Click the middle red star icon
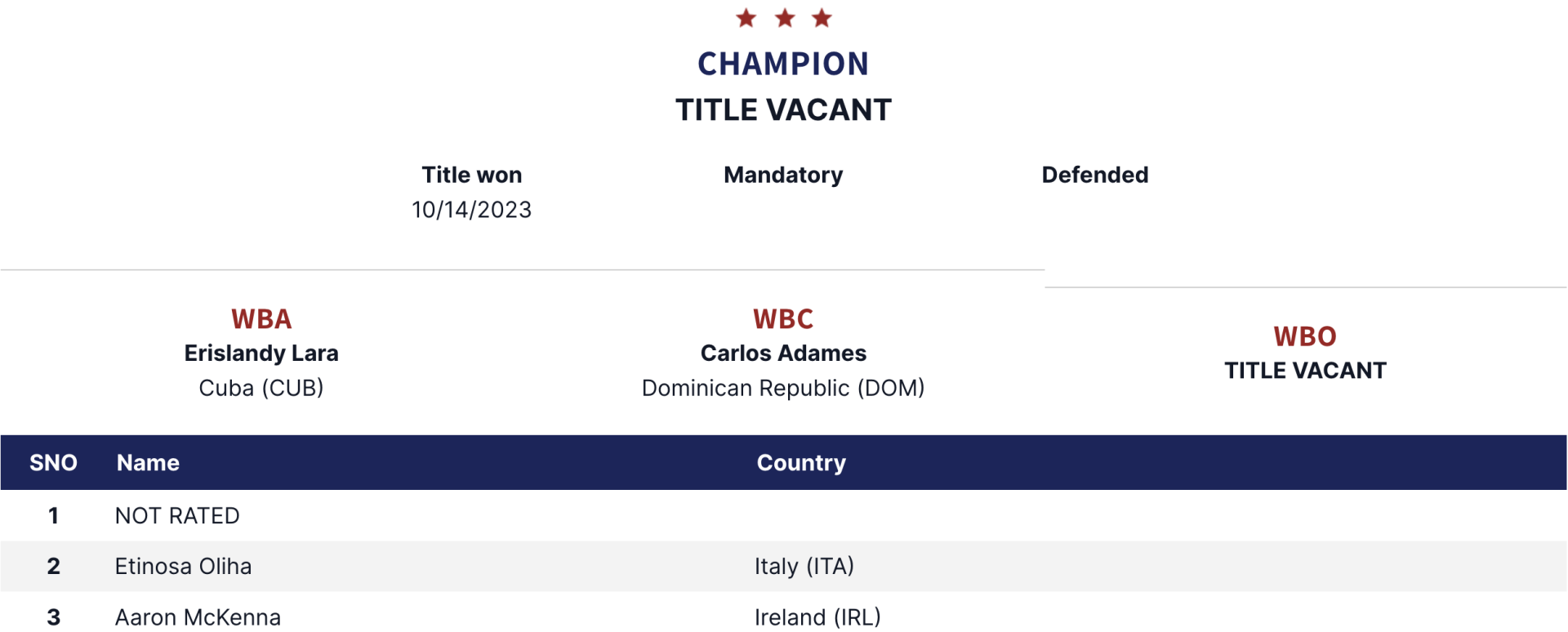Screen dimensions: 1568x632 [x=785, y=18]
